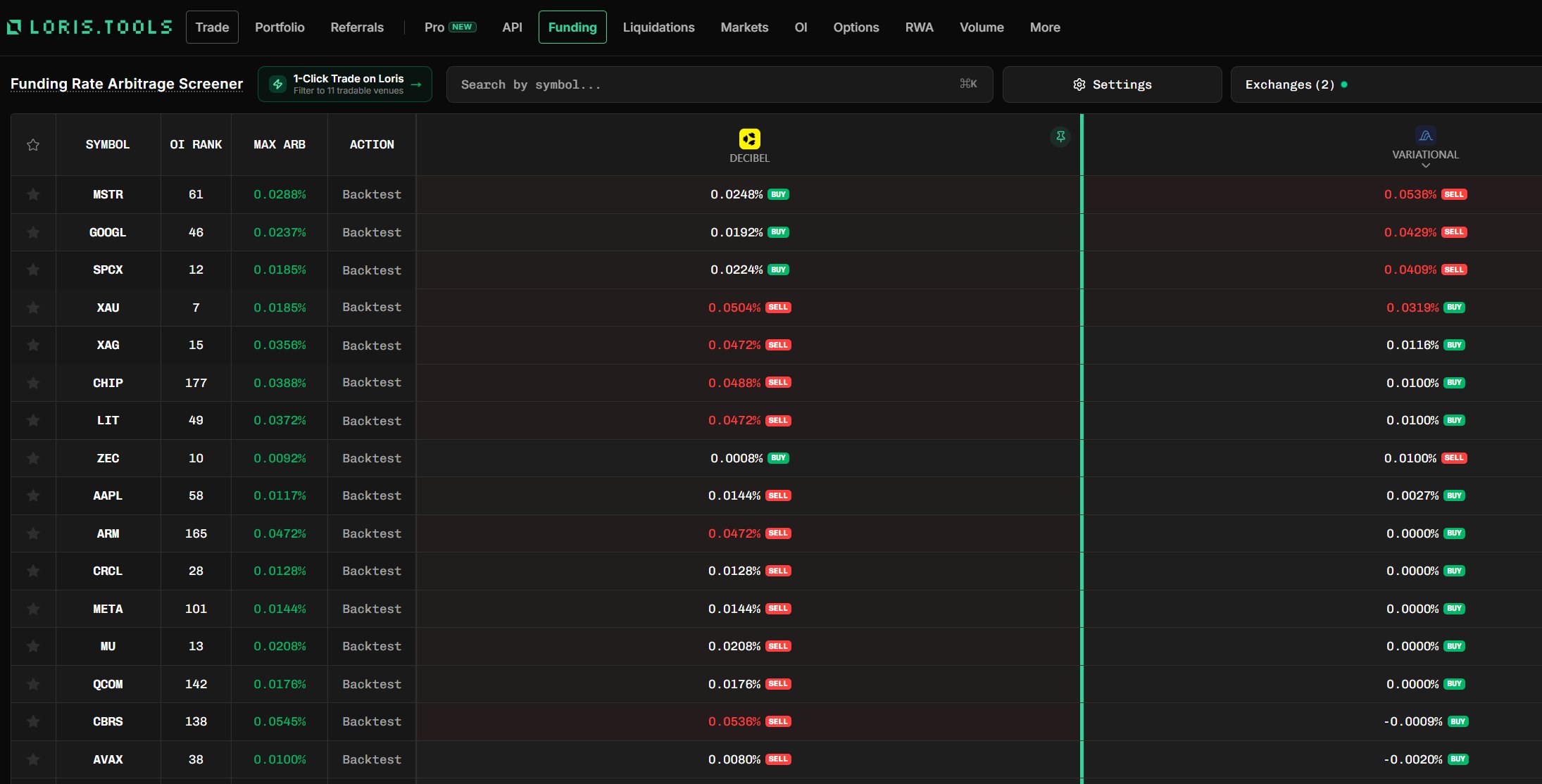Open the Trade tab
Screen dimensions: 1542x784
coord(212,27)
